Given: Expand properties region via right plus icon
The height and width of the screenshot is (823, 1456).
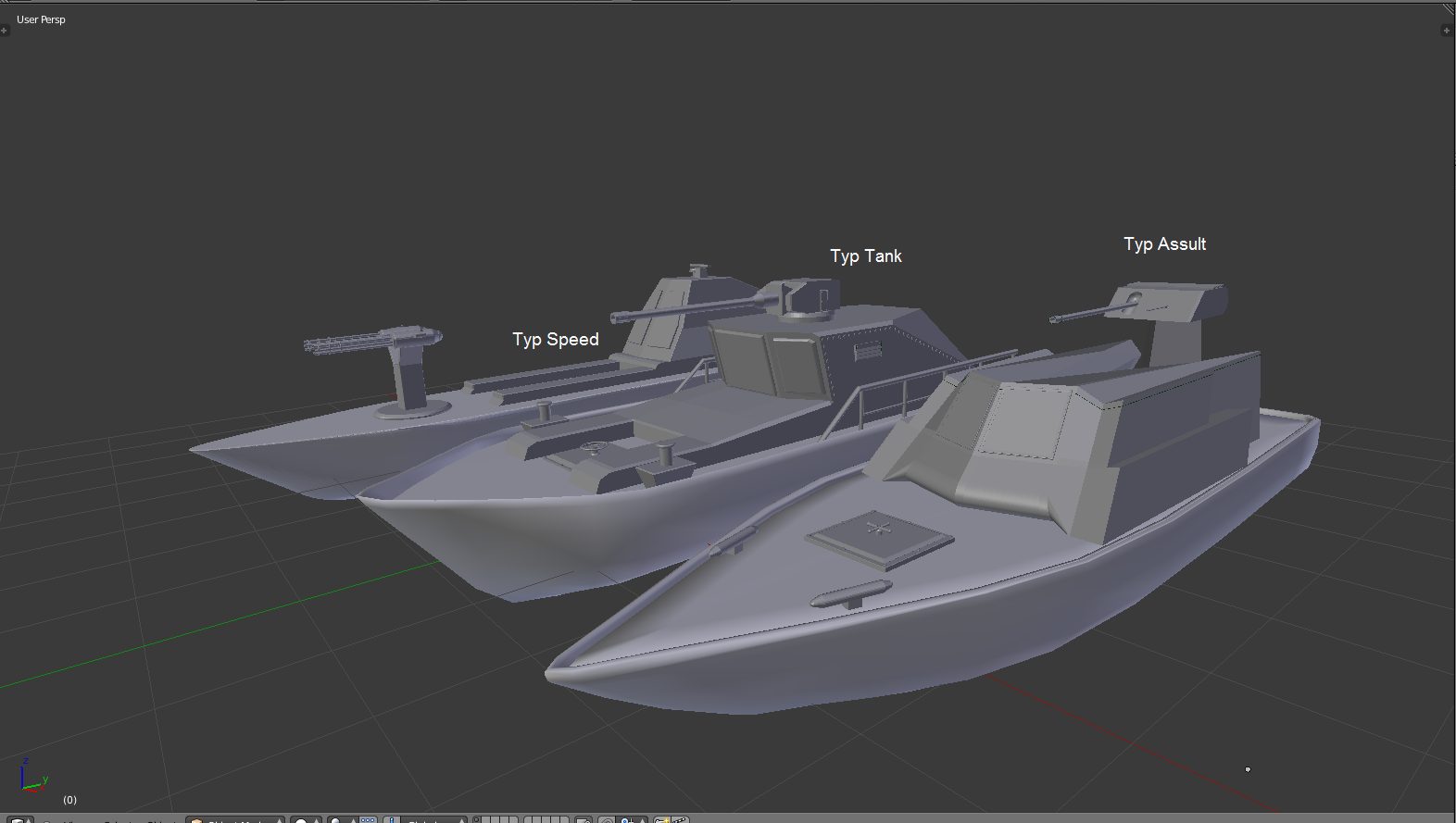Looking at the screenshot, I should point(1446,31).
